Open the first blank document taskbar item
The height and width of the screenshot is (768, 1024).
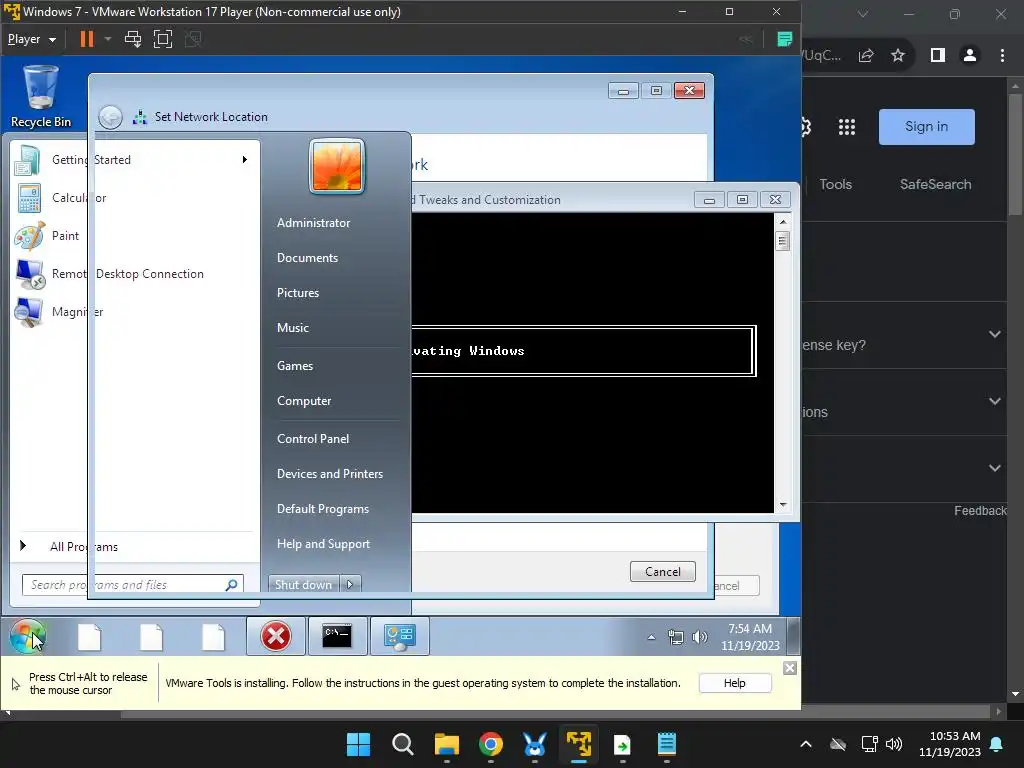pos(89,637)
